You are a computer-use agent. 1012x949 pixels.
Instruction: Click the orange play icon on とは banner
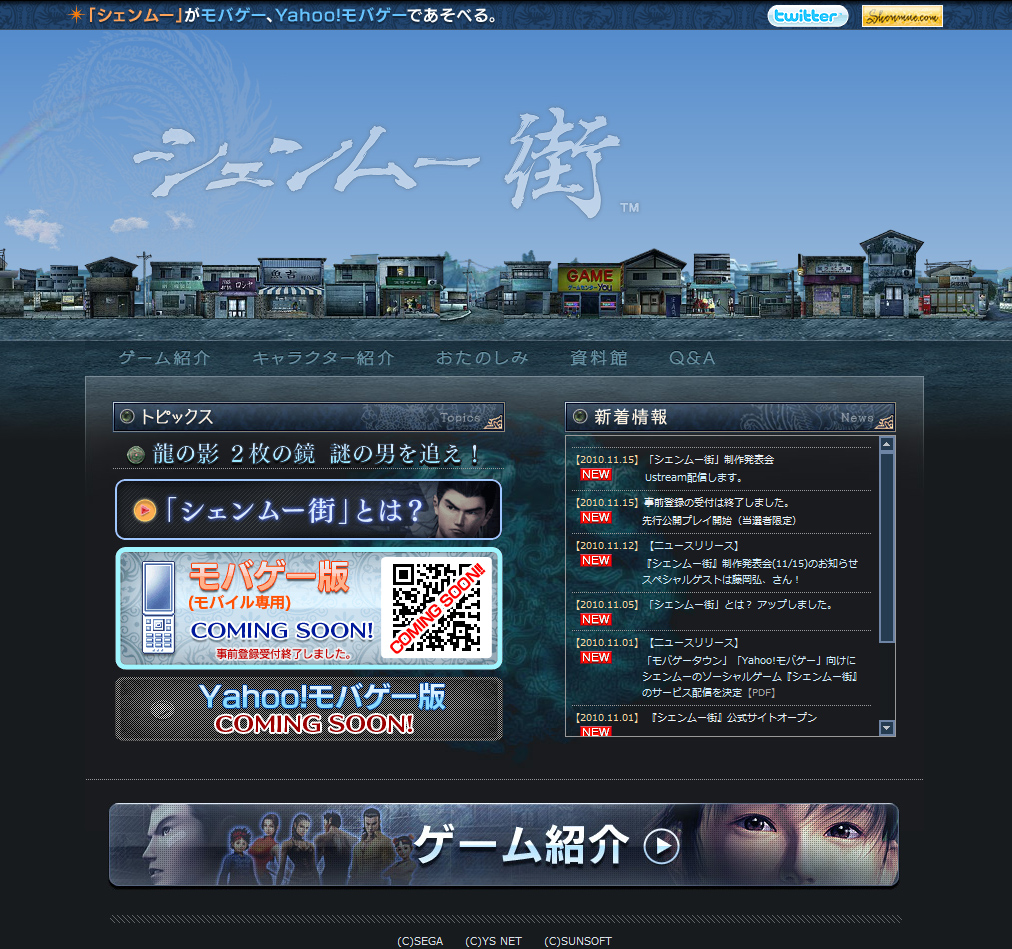point(145,511)
